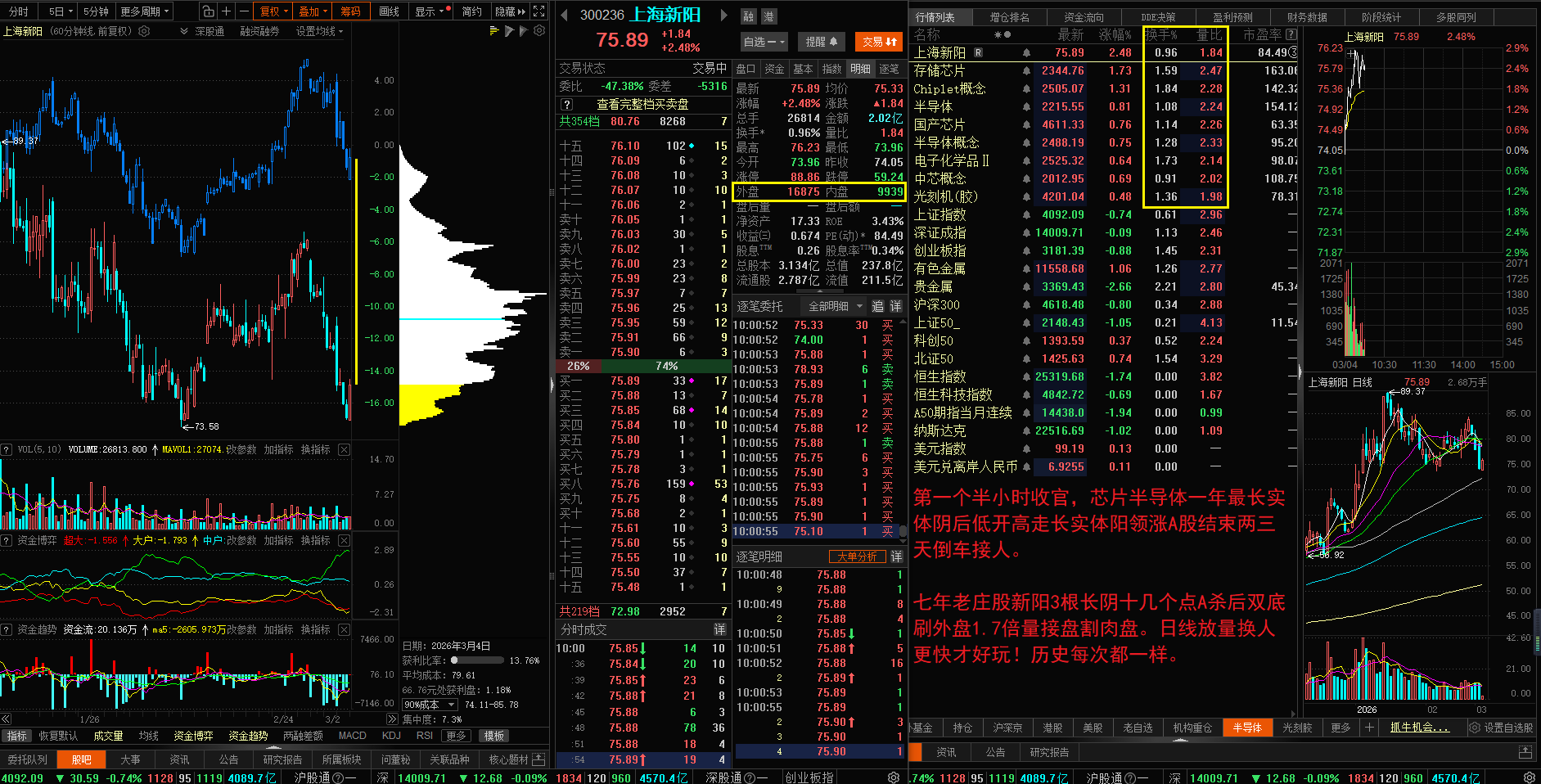The image size is (1541, 784).
Task: Click 提醒 alert button
Action: [822, 42]
